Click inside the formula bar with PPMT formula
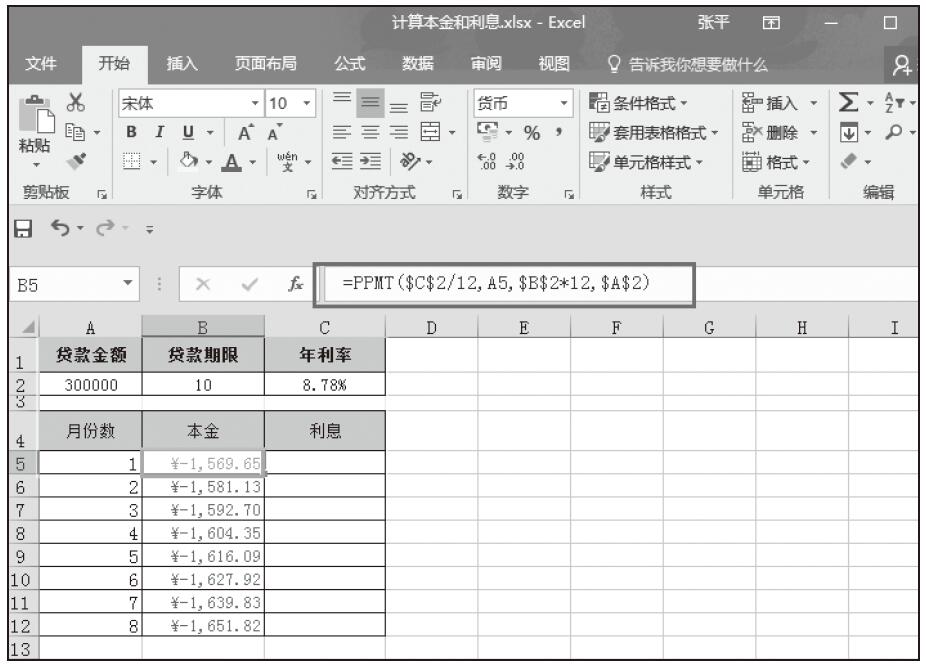Screen dimensions: 926x667 pyautogui.click(x=500, y=283)
